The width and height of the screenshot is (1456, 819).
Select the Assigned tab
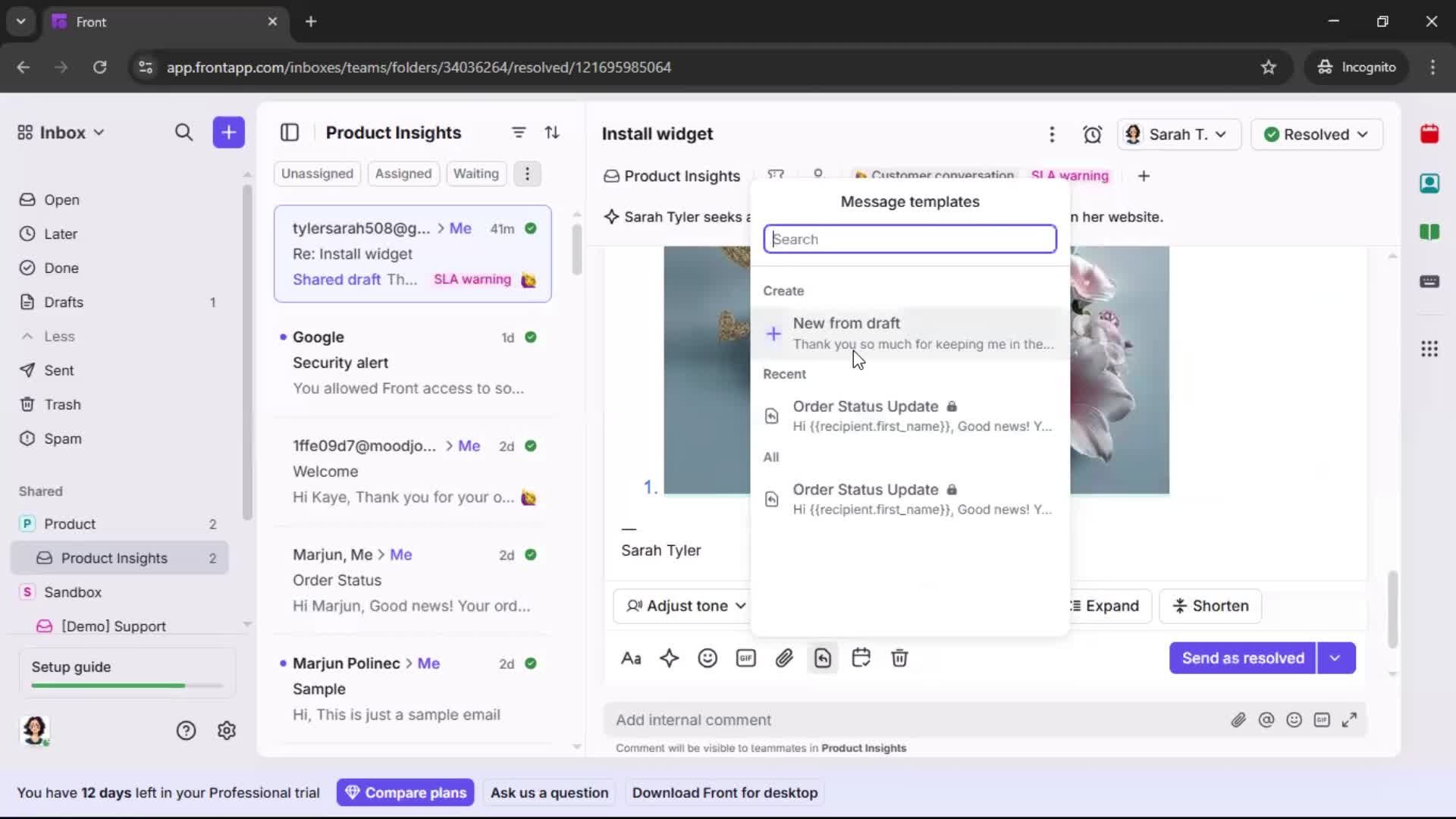tap(403, 174)
